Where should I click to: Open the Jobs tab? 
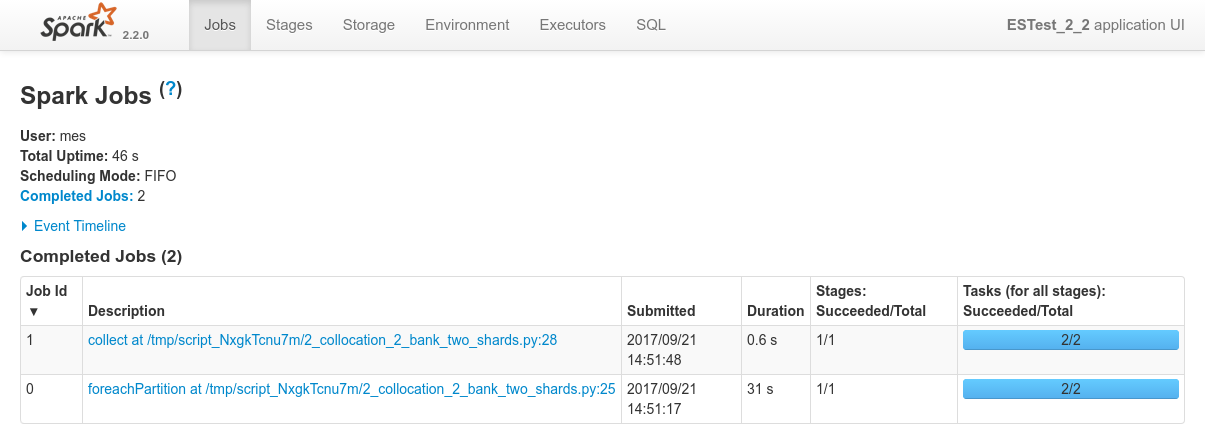(x=219, y=25)
